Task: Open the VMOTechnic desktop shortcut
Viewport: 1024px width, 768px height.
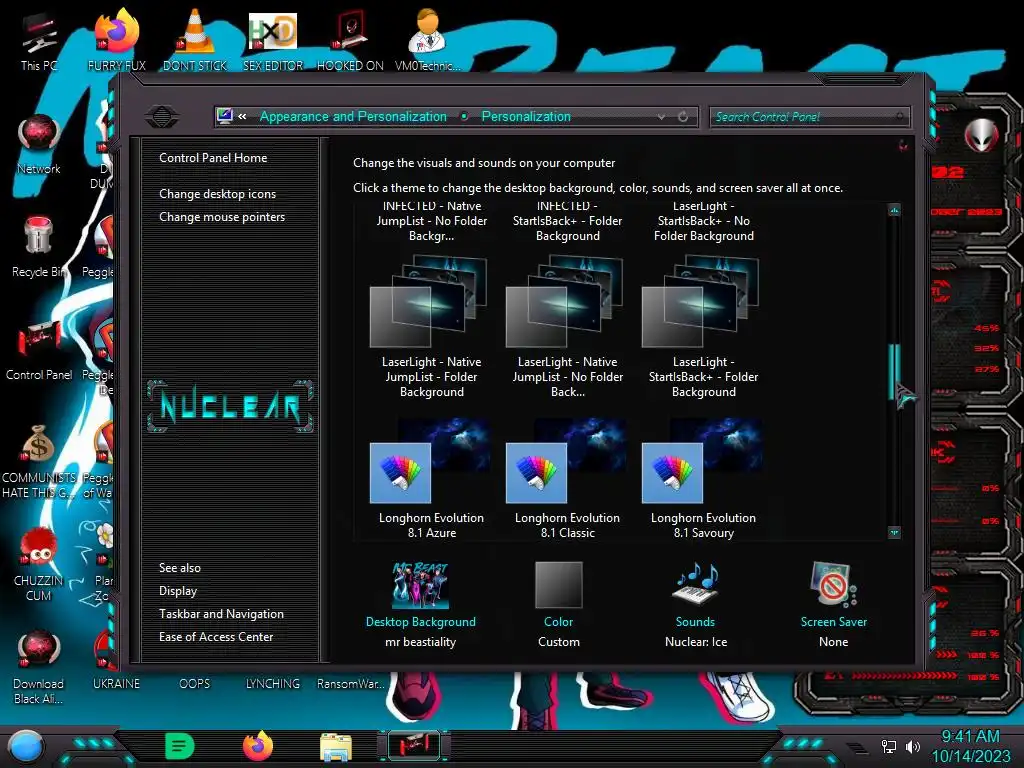Action: [427, 40]
